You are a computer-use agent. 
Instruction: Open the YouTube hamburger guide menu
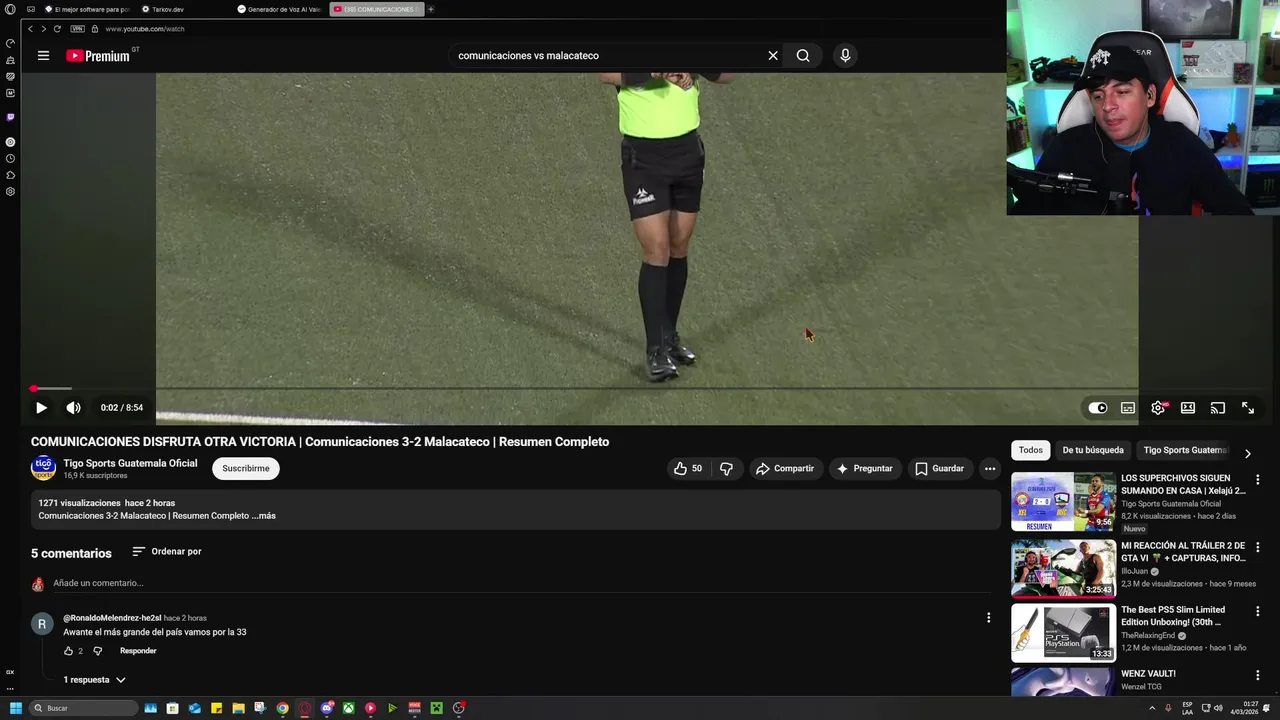(x=43, y=56)
